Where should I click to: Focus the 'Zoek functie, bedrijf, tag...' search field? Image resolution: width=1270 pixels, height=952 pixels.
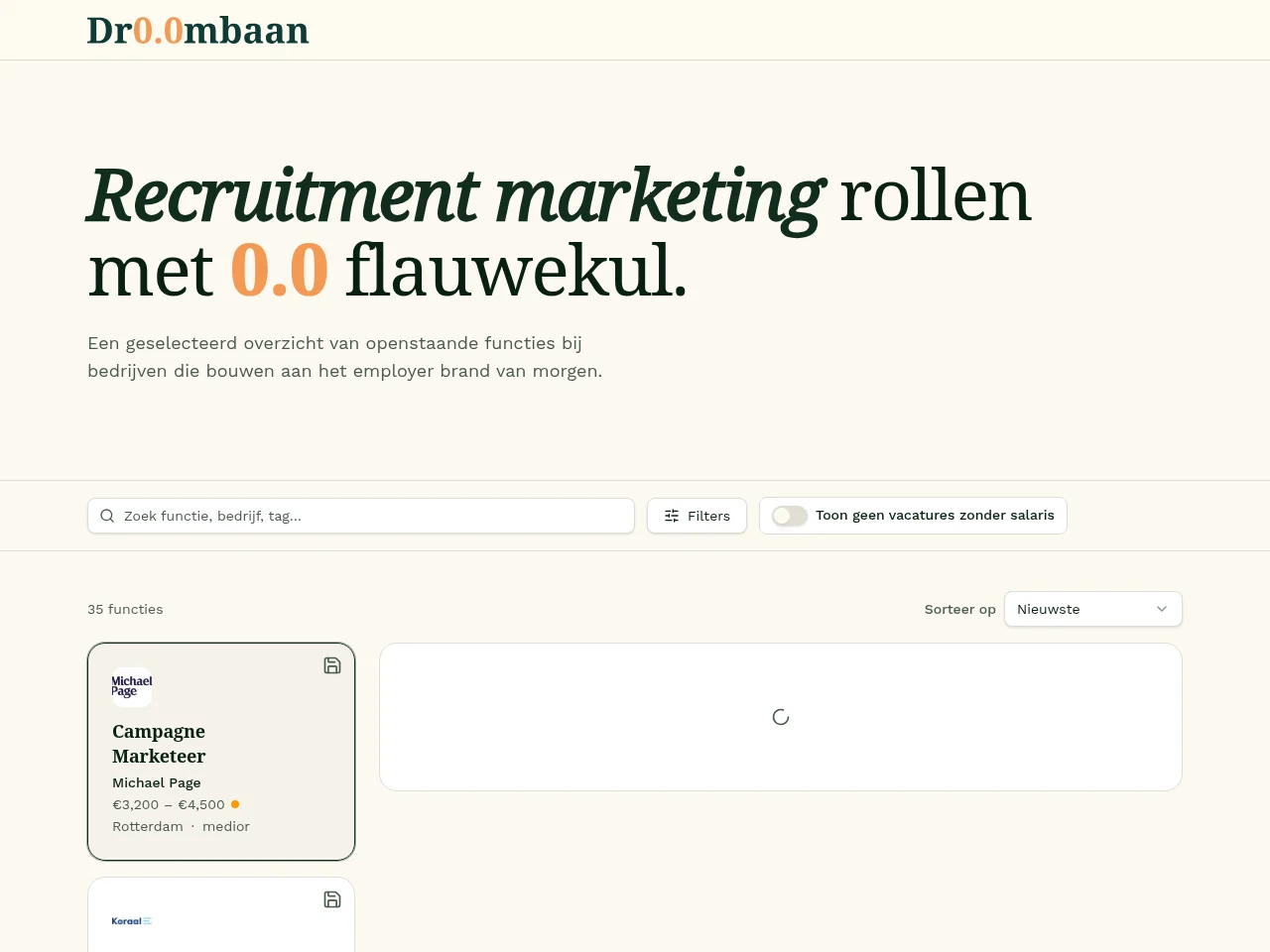click(361, 516)
